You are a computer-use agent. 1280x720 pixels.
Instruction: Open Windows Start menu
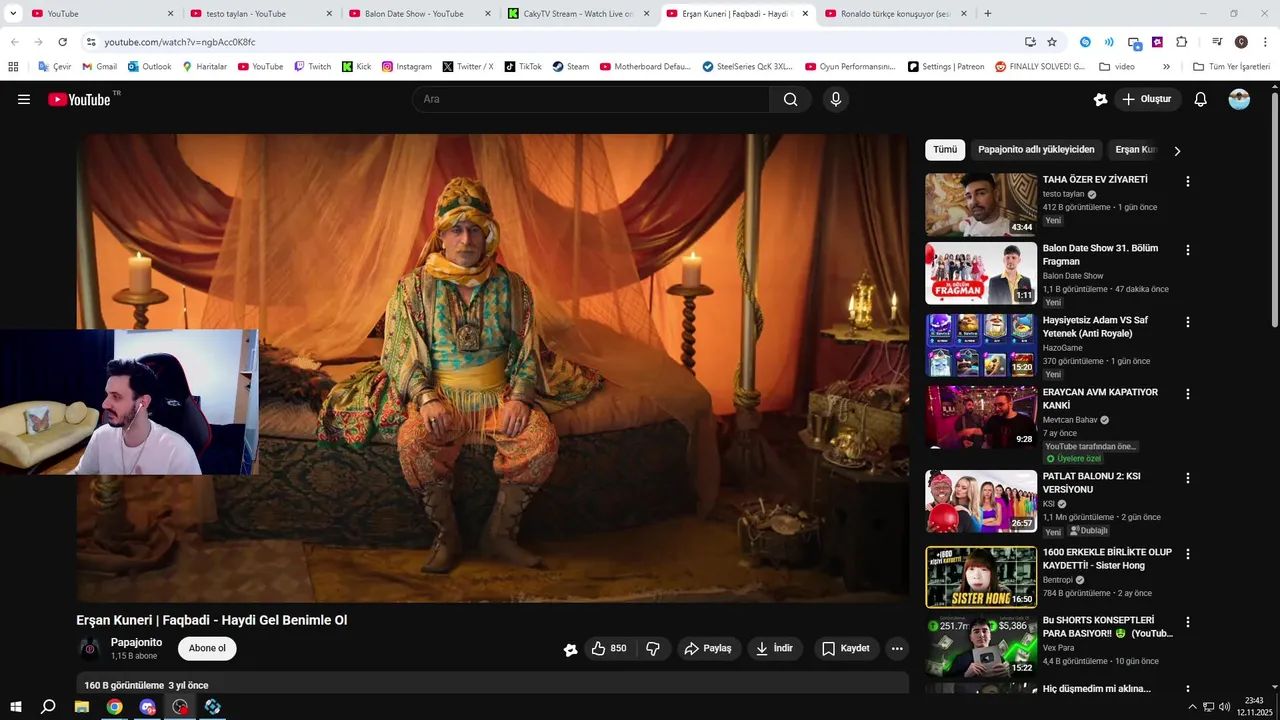(16, 707)
